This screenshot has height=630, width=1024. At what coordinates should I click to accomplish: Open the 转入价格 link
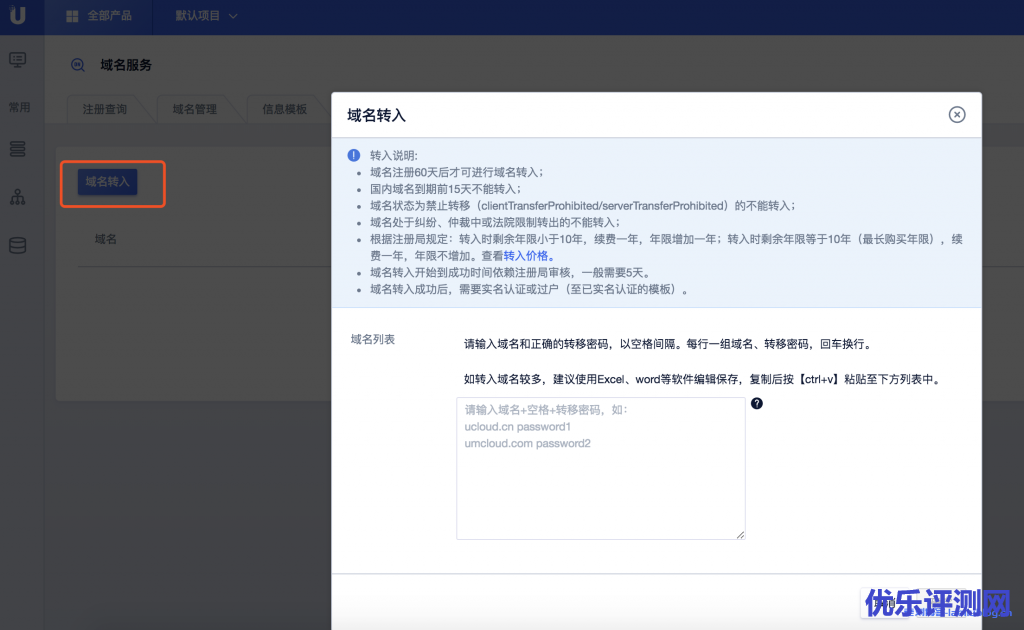pos(528,256)
